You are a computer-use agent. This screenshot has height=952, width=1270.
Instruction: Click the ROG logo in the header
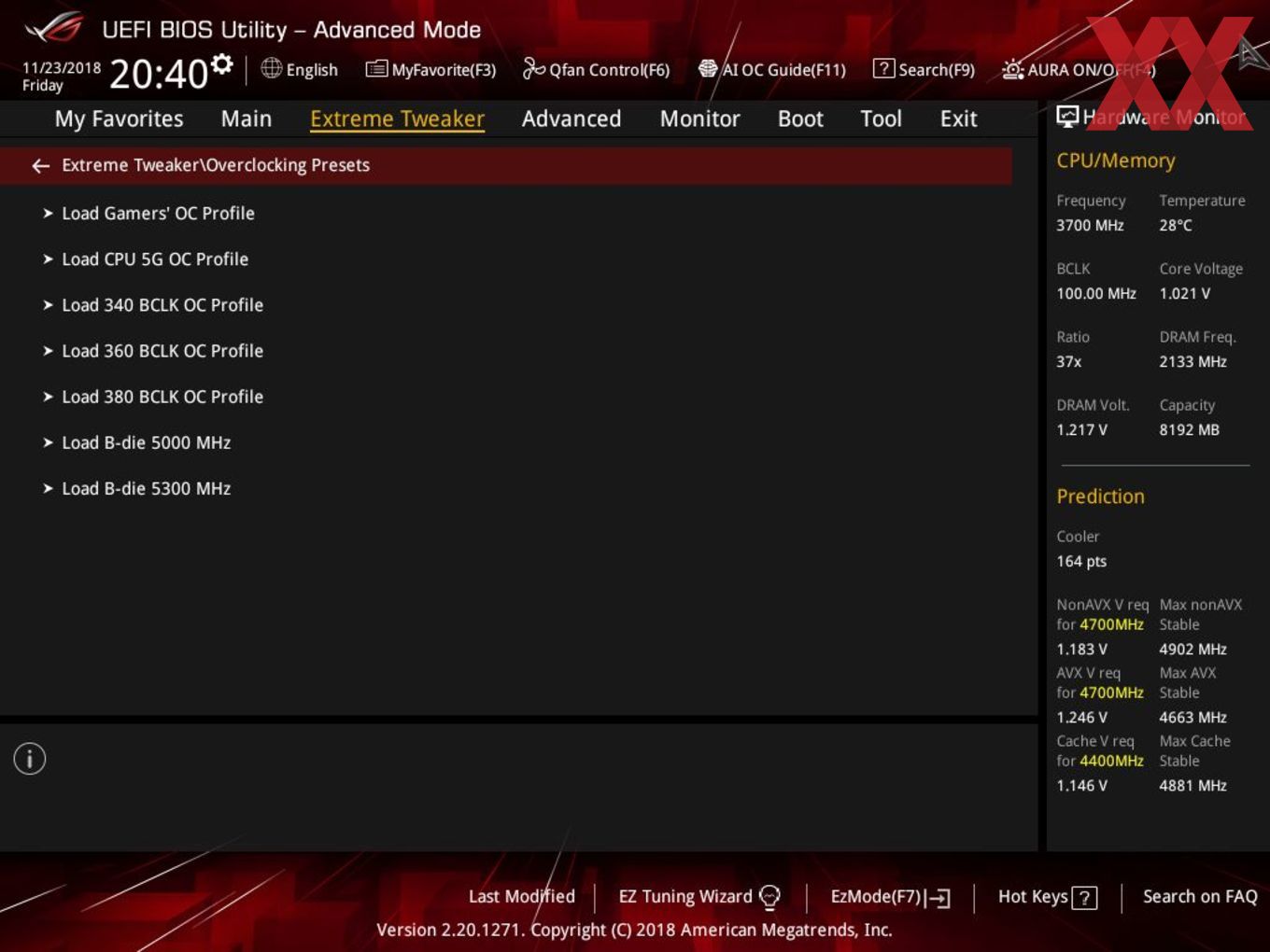(x=54, y=28)
